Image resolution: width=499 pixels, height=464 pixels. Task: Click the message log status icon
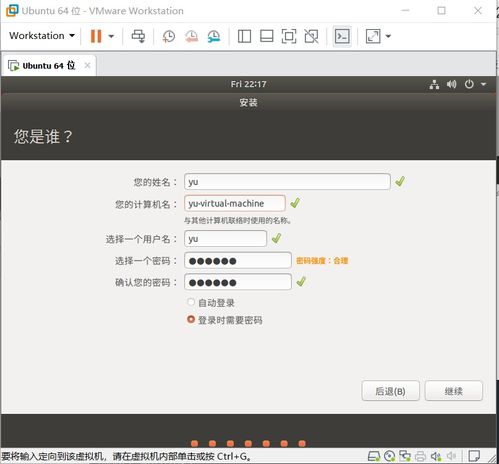(474, 456)
